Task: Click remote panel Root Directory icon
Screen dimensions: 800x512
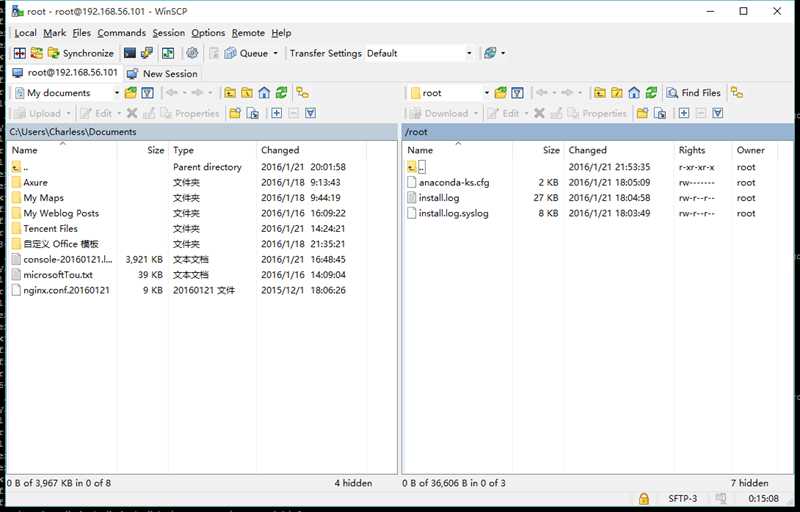Action: click(x=617, y=93)
